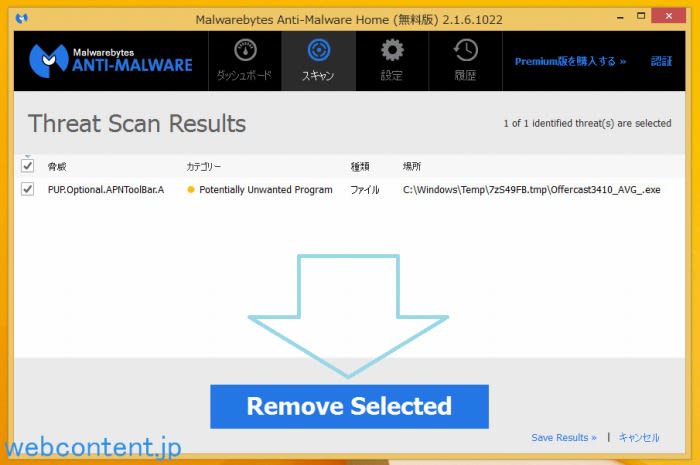Close the Malwarebytes window
The image size is (700, 465).
pos(667,16)
